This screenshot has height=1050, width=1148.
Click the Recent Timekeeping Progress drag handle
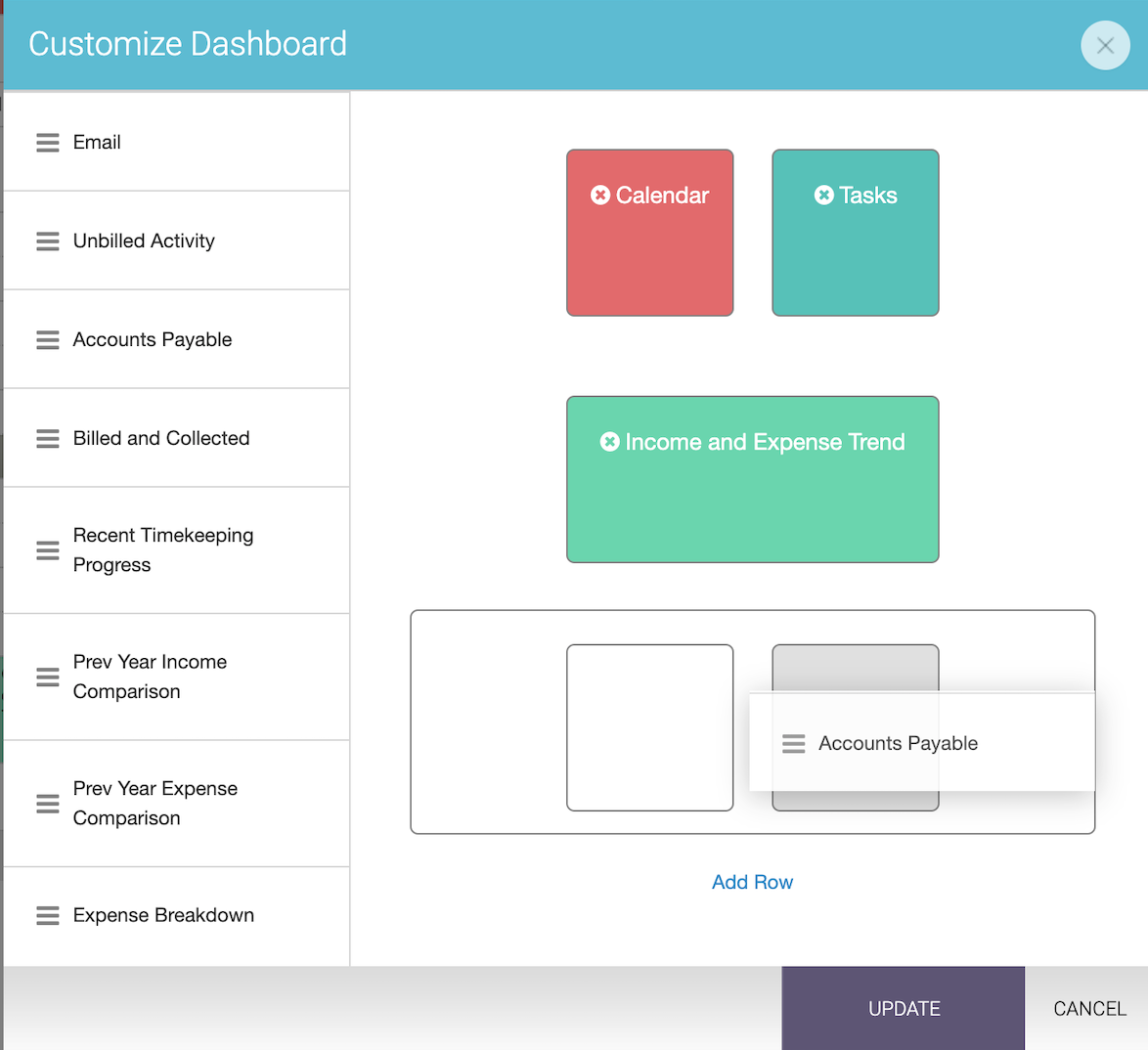[x=48, y=550]
